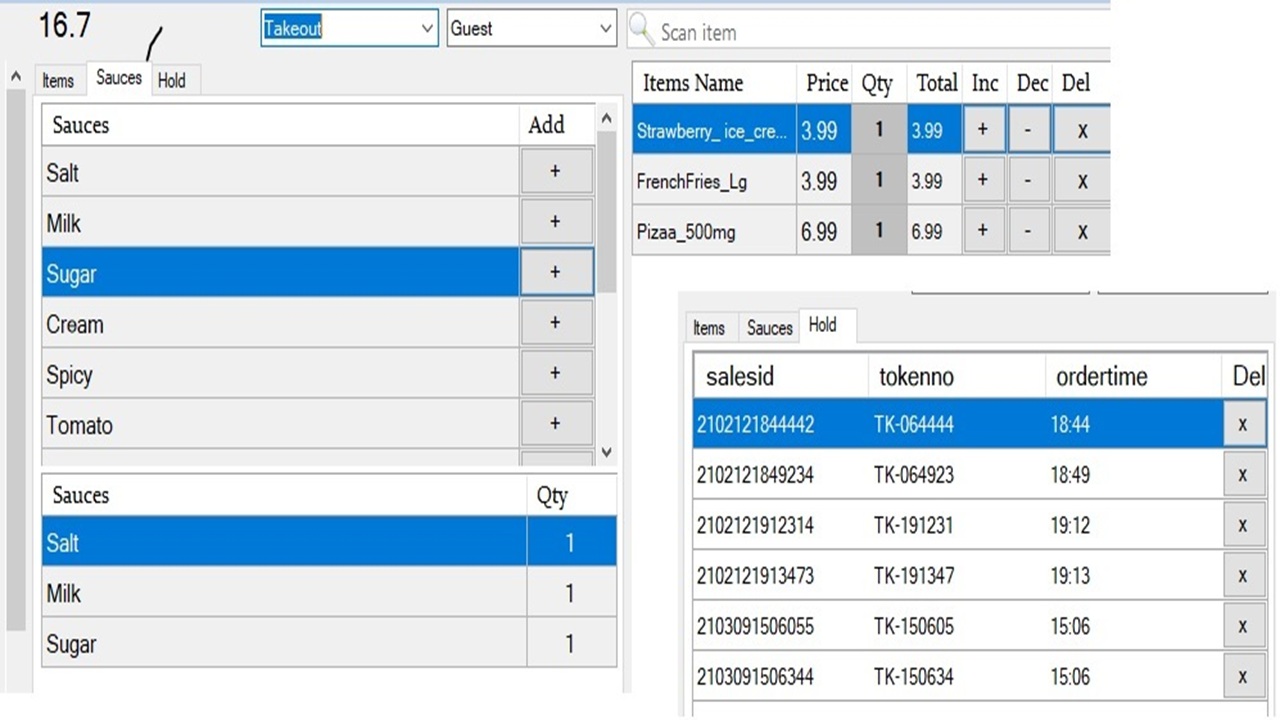
Task: Switch to the Items tab
Action: [58, 81]
